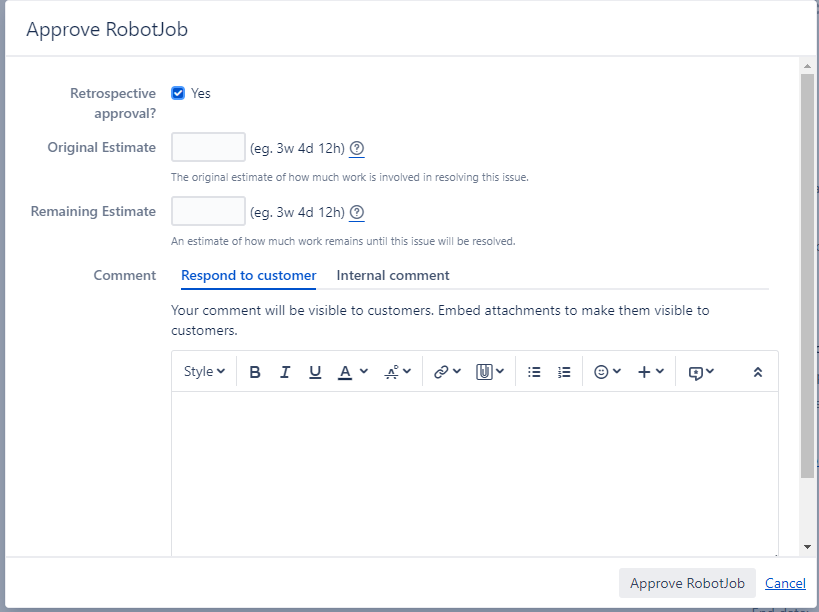Open the emoji picker dropdown
The width and height of the screenshot is (819, 612).
coord(607,372)
